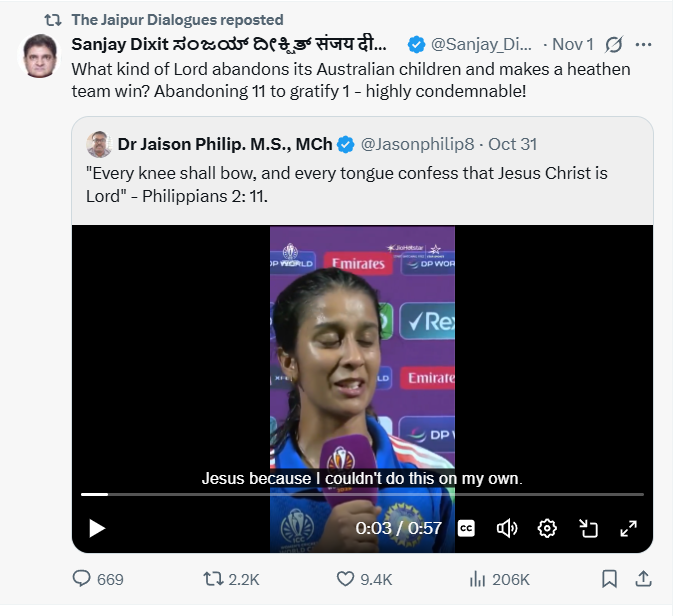Repost this tweet with the retweet icon
Viewport: 681px width, 616px height.
pyautogui.click(x=213, y=579)
